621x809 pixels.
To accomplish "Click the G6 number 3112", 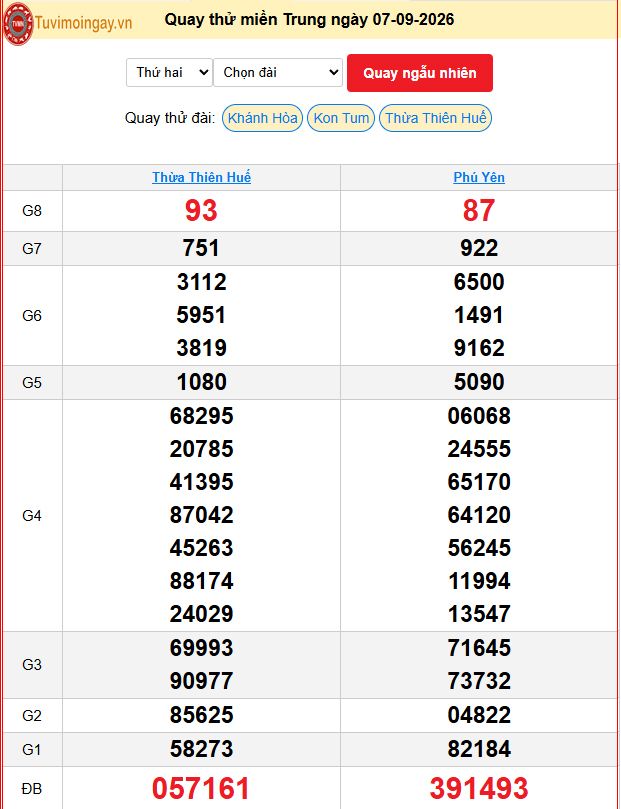I will point(202,282).
